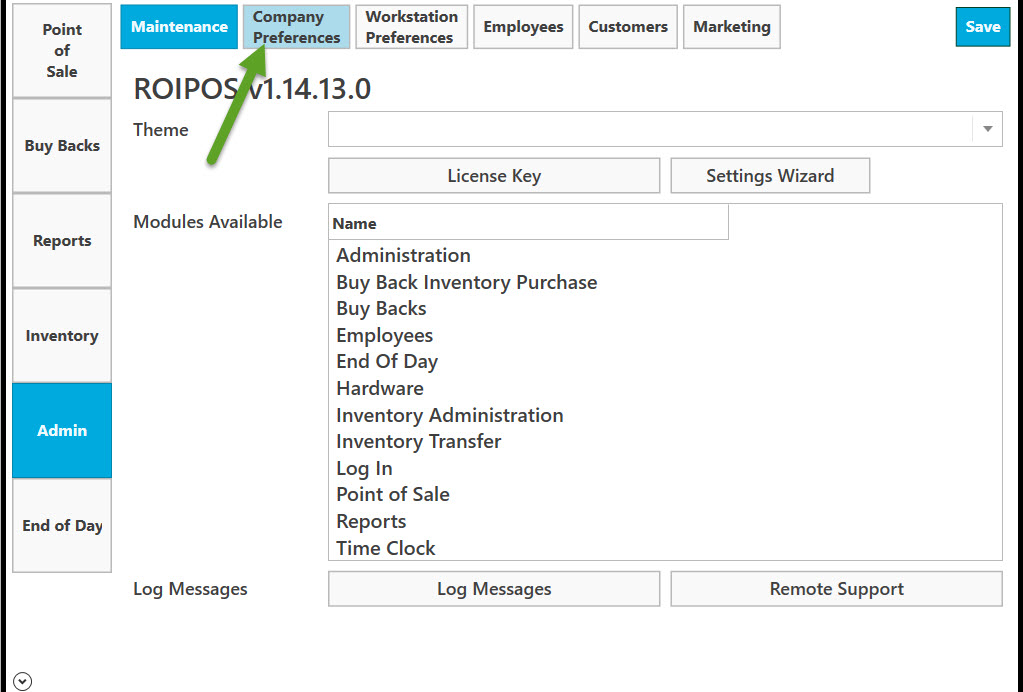The width and height of the screenshot is (1023, 692).
Task: Start Remote Support
Action: point(836,589)
